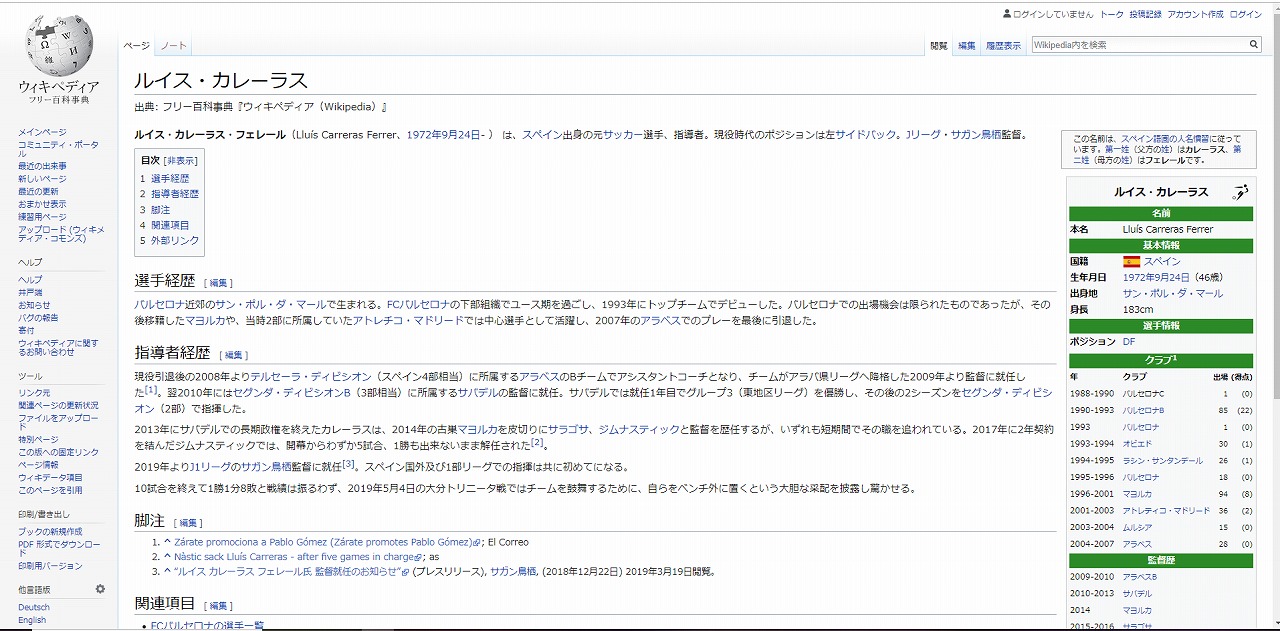Click the search magnifier icon
Image resolution: width=1280 pixels, height=631 pixels.
tap(1254, 45)
